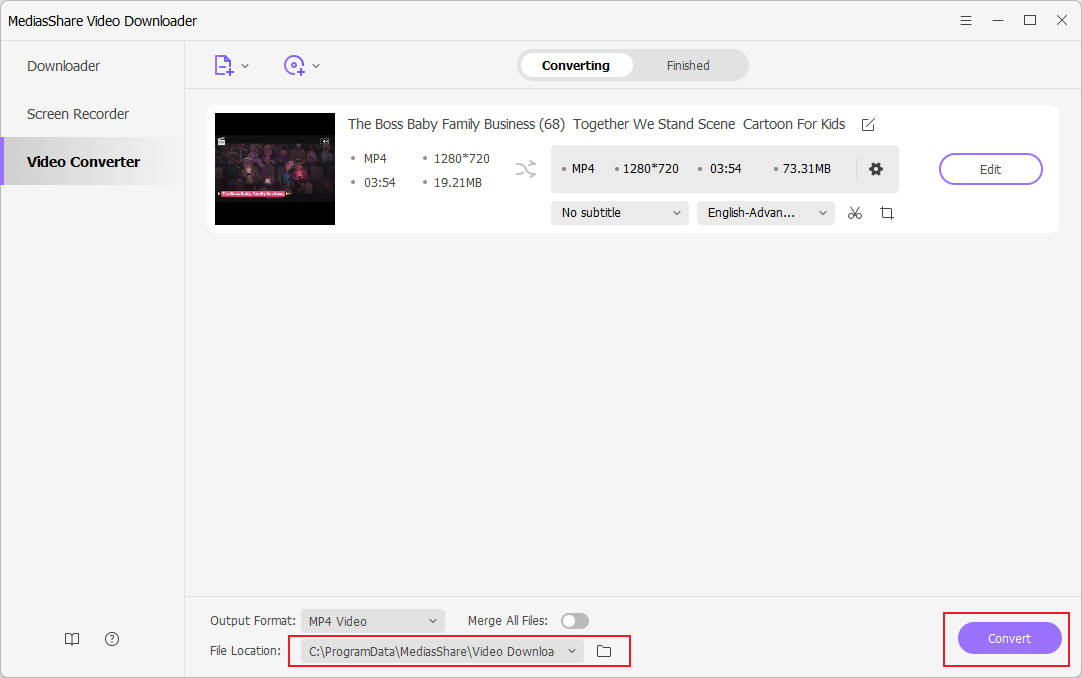Screen dimensions: 1082x678
Task: Expand the Load DVD dropdown arrow
Action: tap(316, 66)
